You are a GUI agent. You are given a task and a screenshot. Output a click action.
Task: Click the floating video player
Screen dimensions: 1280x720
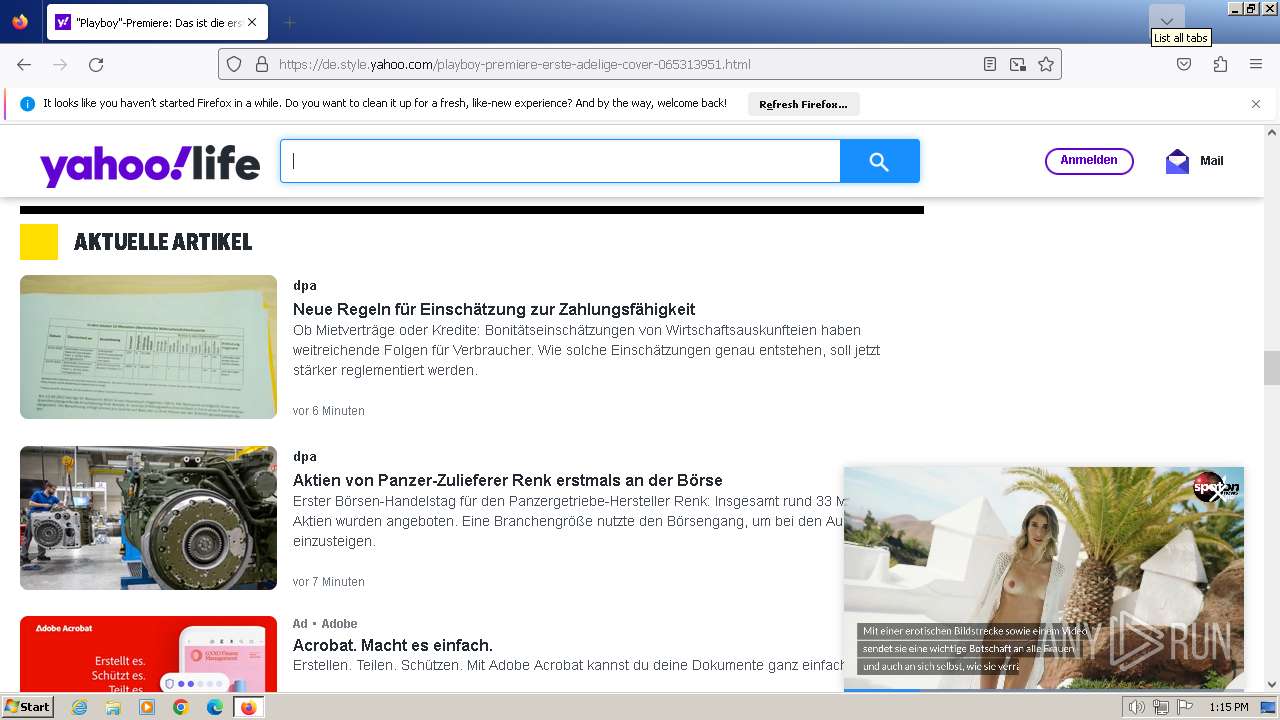click(1044, 578)
